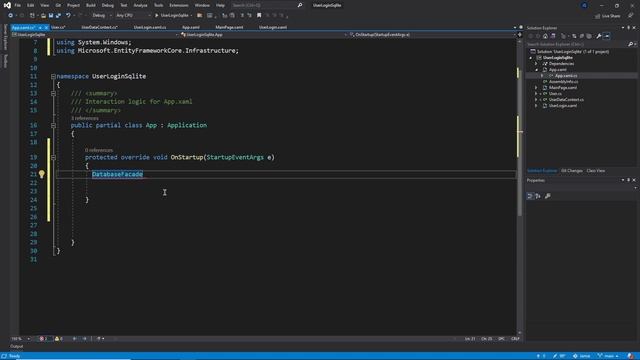The width and height of the screenshot is (640, 360).
Task: Click the Navigate Backward toolbar icon
Action: 10,16
